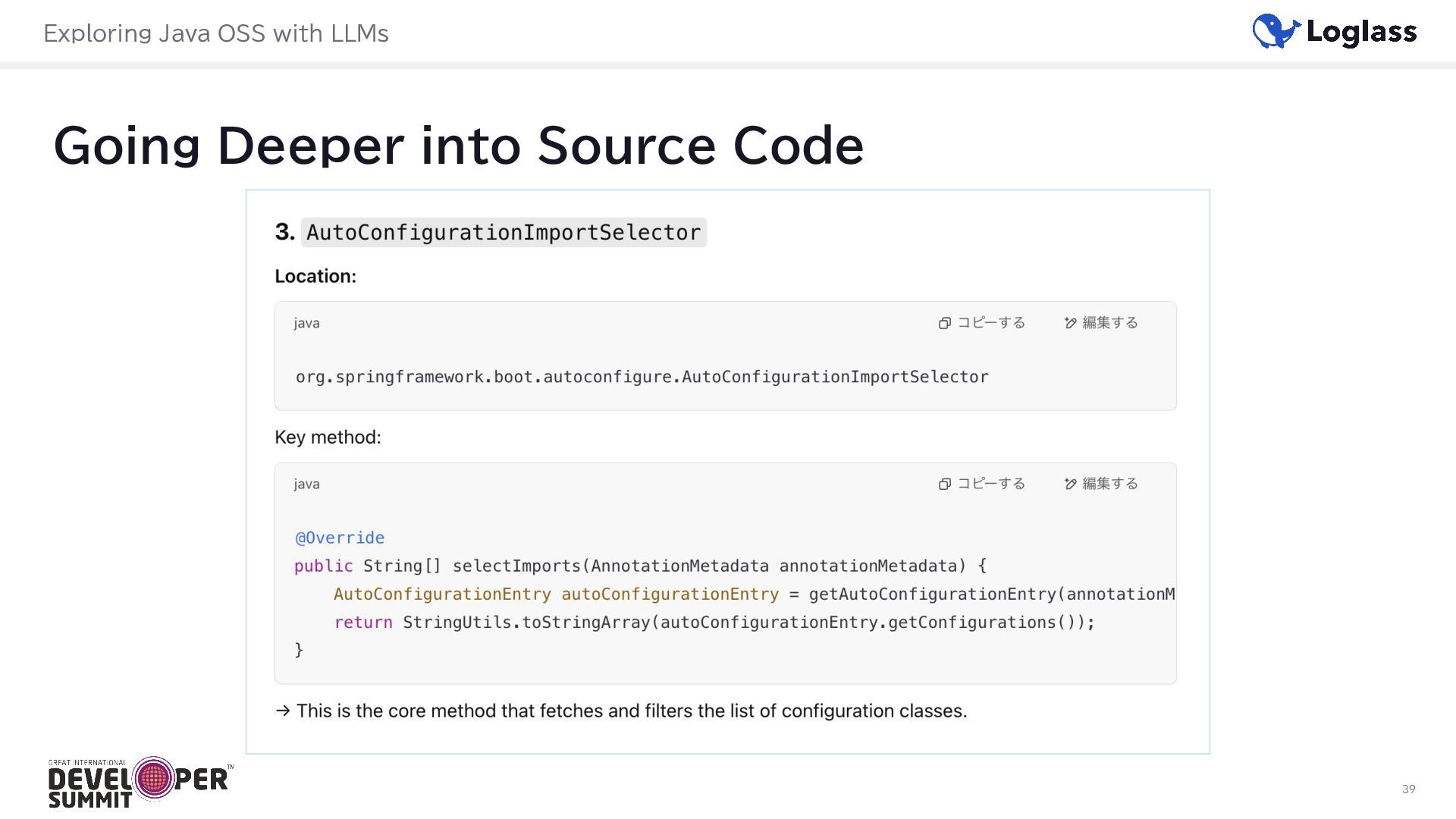Click copy icon in Location code block
Screen dimensions: 1456x819
(945, 323)
